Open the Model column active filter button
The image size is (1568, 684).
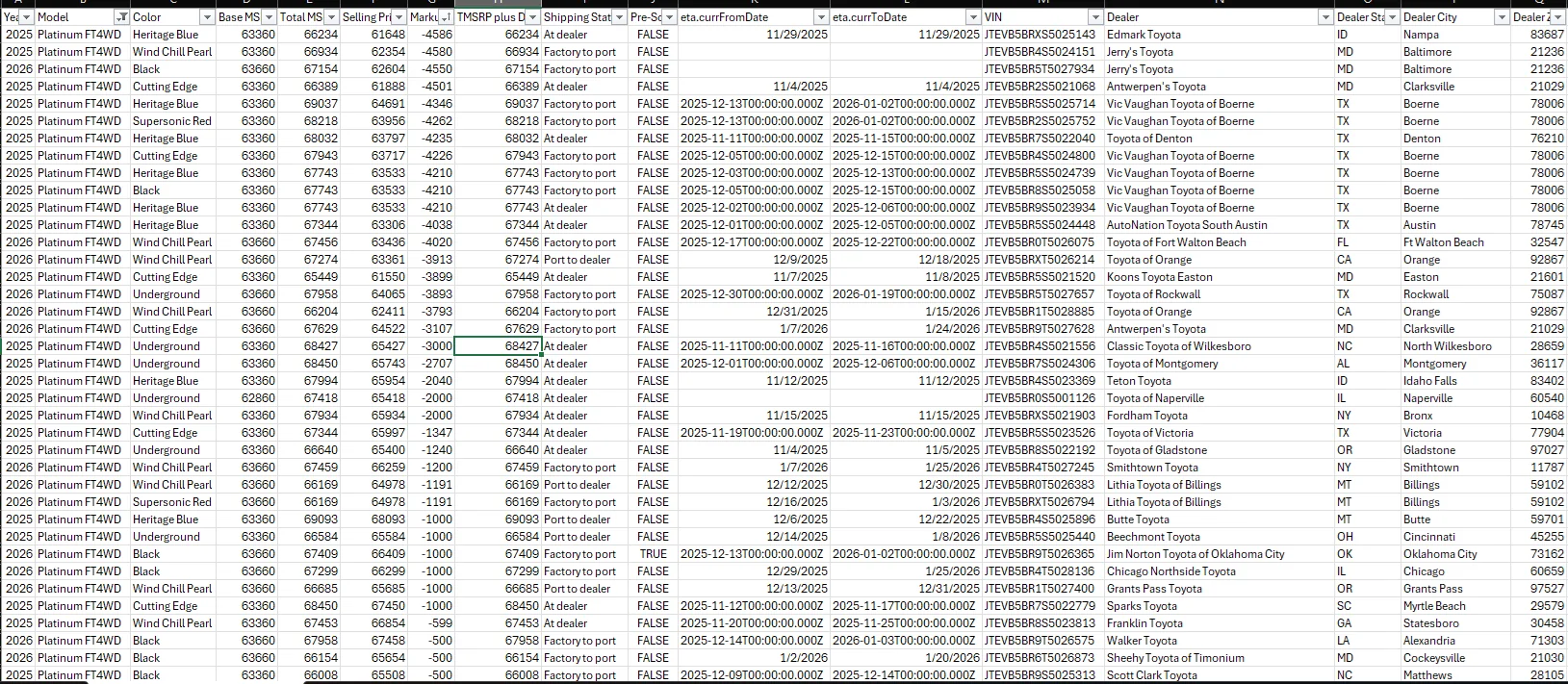pyautogui.click(x=121, y=17)
